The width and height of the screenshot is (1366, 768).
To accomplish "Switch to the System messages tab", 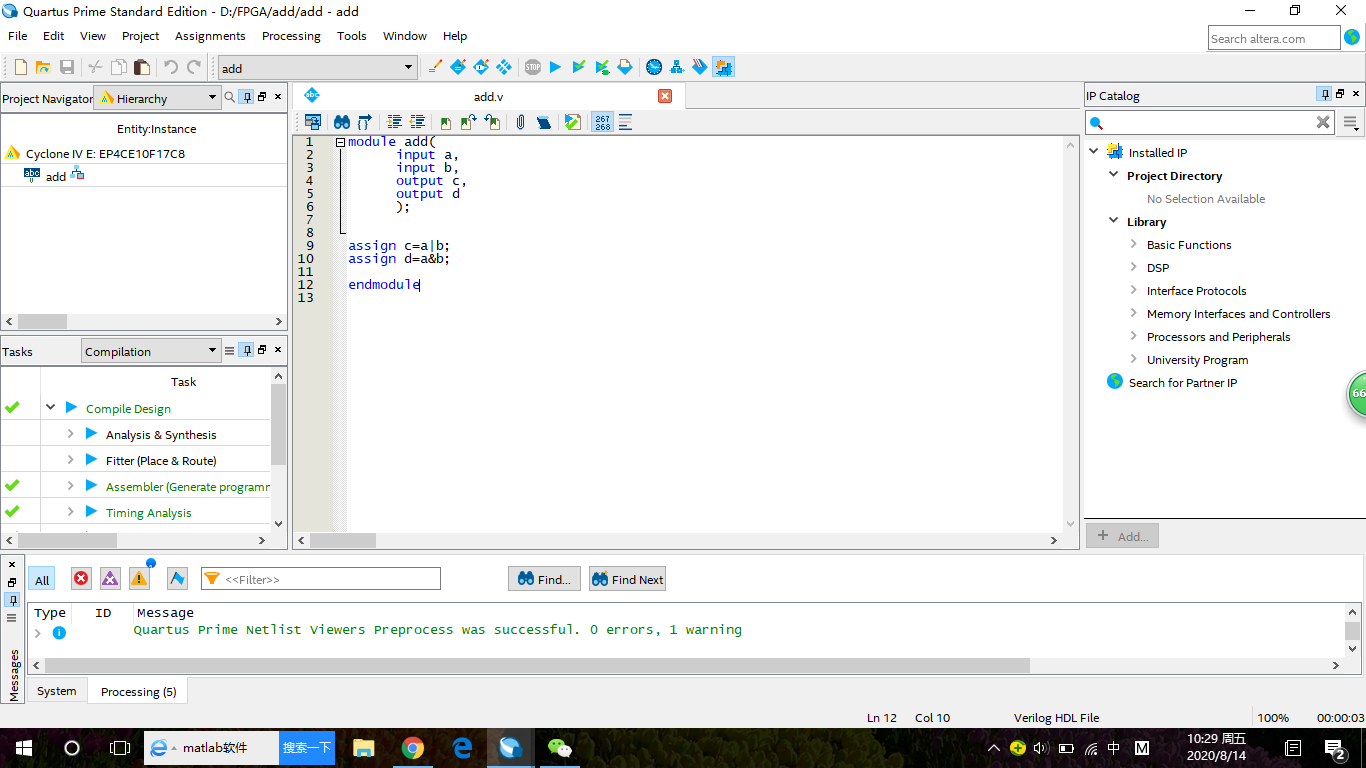I will (x=56, y=690).
